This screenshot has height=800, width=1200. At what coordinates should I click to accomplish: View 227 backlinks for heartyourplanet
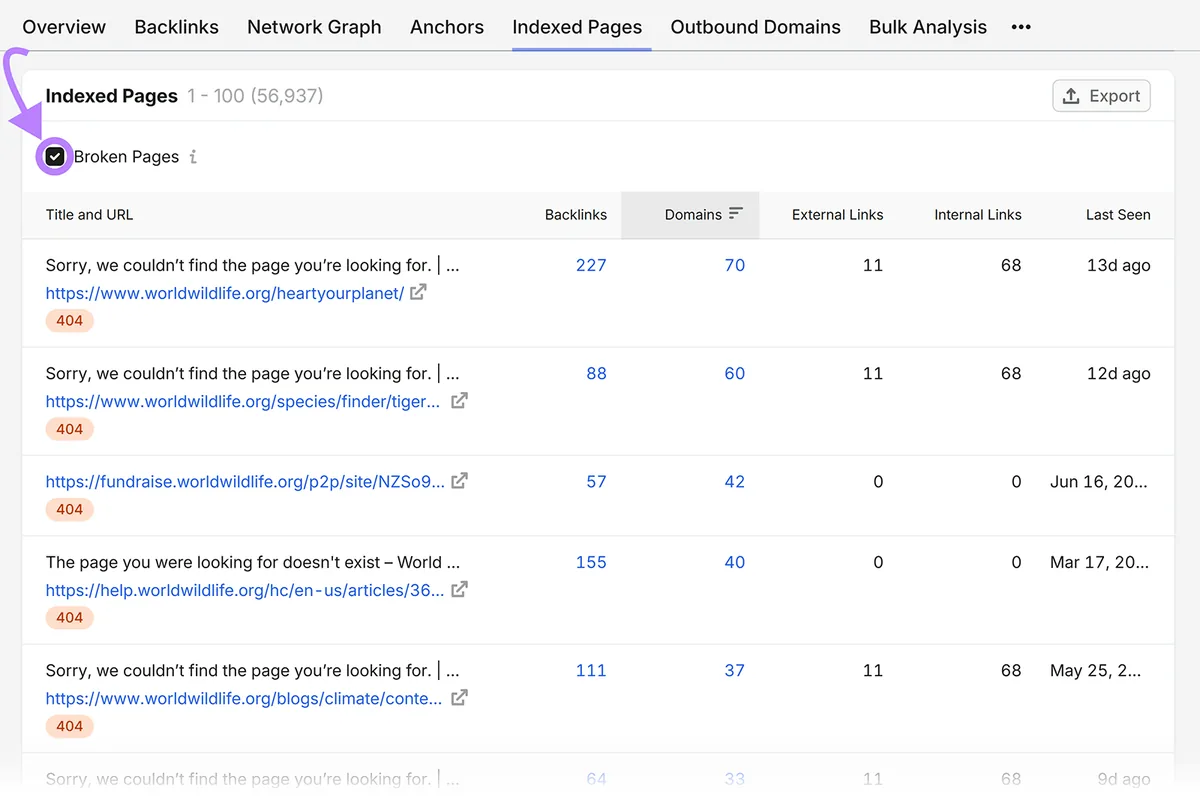coord(591,265)
